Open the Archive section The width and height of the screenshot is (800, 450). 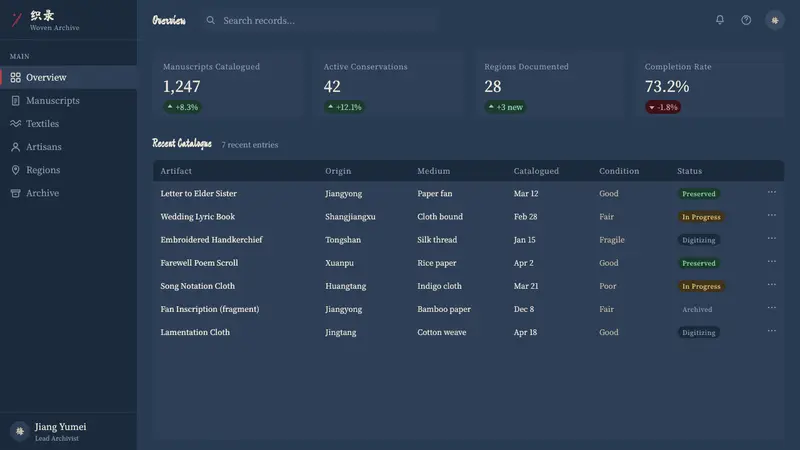68,193
